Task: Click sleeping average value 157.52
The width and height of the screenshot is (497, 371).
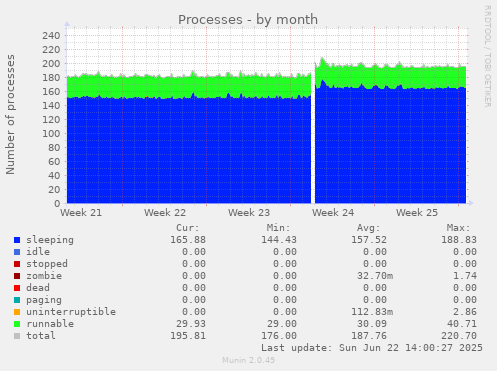Action: tap(369, 240)
